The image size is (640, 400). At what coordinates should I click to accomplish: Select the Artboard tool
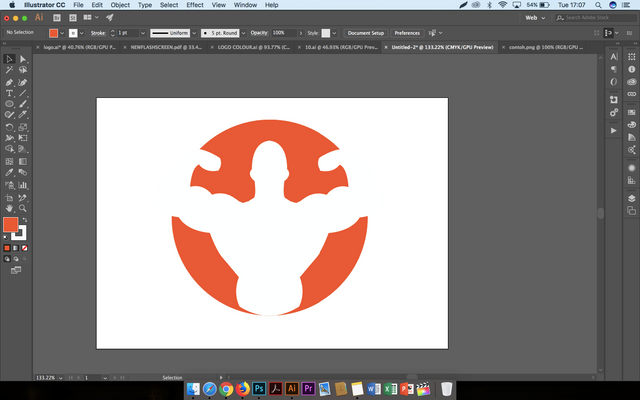(x=9, y=198)
